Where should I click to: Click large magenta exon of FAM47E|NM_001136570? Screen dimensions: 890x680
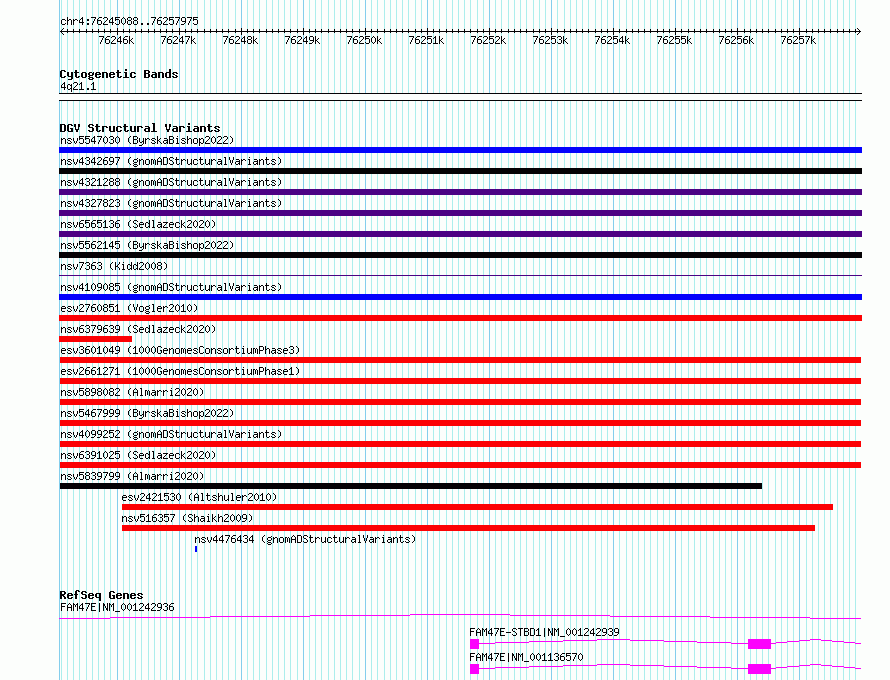[x=759, y=669]
